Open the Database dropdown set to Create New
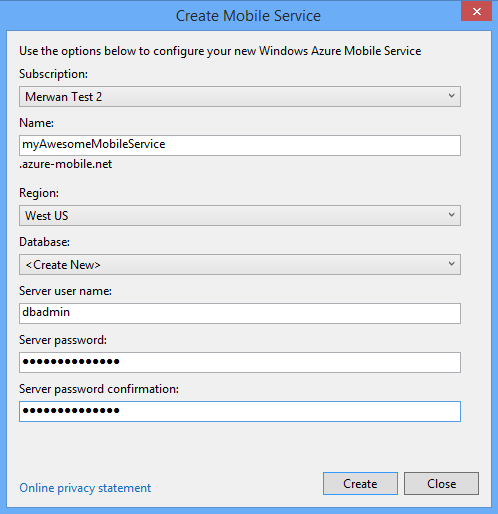Viewport: 498px width, 514px height. [x=240, y=265]
